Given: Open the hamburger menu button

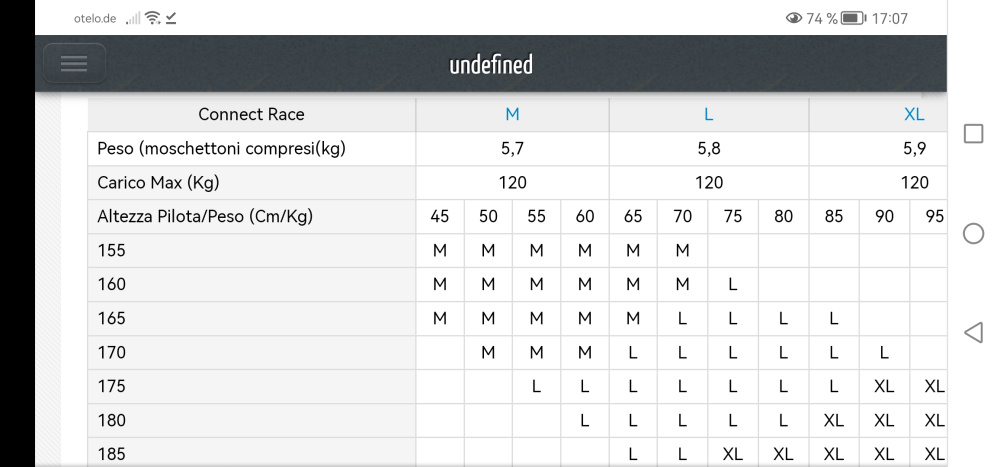Looking at the screenshot, I should point(74,64).
